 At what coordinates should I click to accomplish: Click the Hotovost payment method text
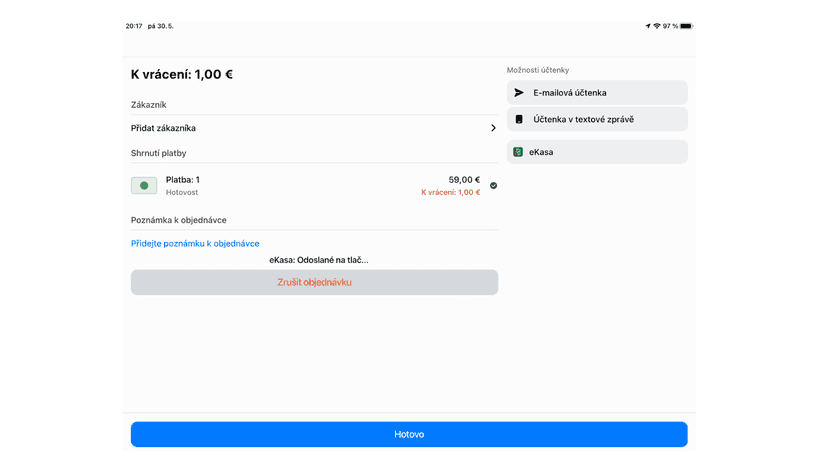(182, 192)
